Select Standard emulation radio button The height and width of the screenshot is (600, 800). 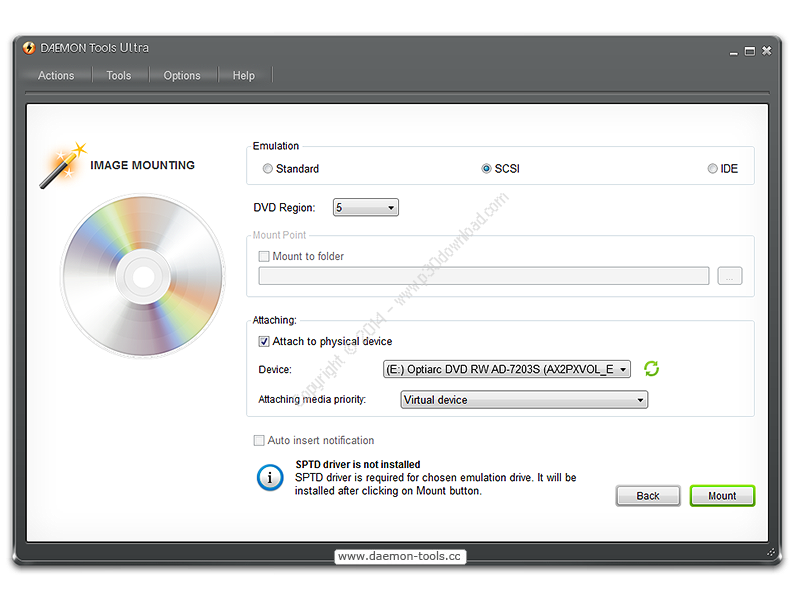pos(267,168)
